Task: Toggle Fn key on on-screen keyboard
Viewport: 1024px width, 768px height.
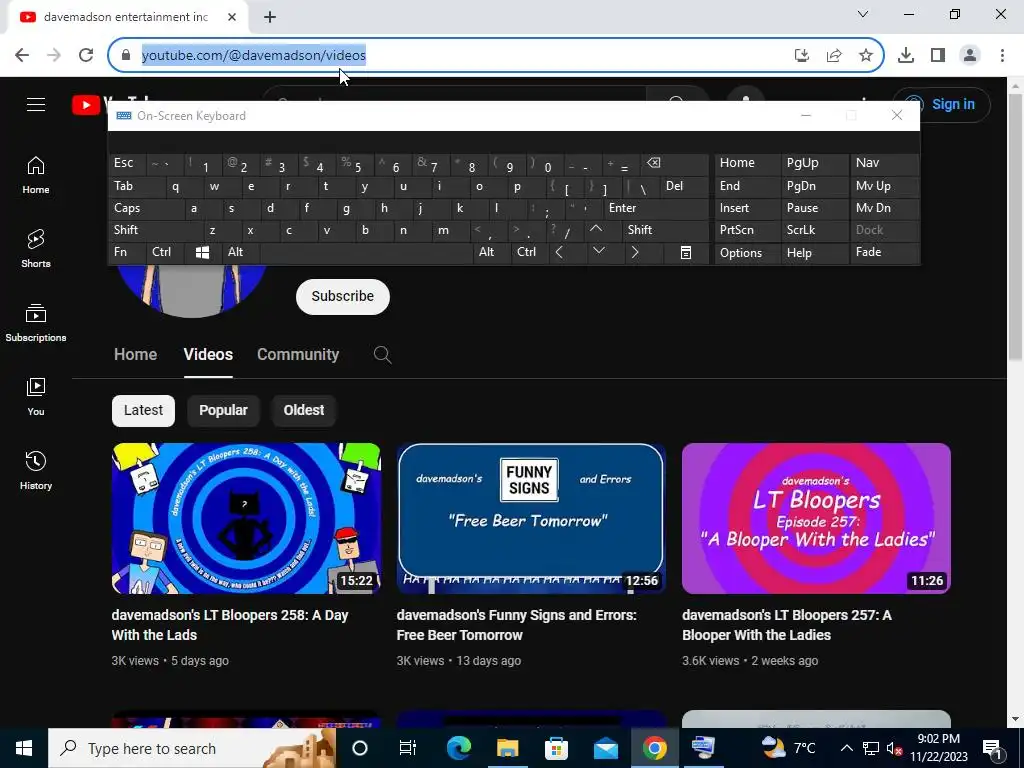Action: pyautogui.click(x=127, y=252)
